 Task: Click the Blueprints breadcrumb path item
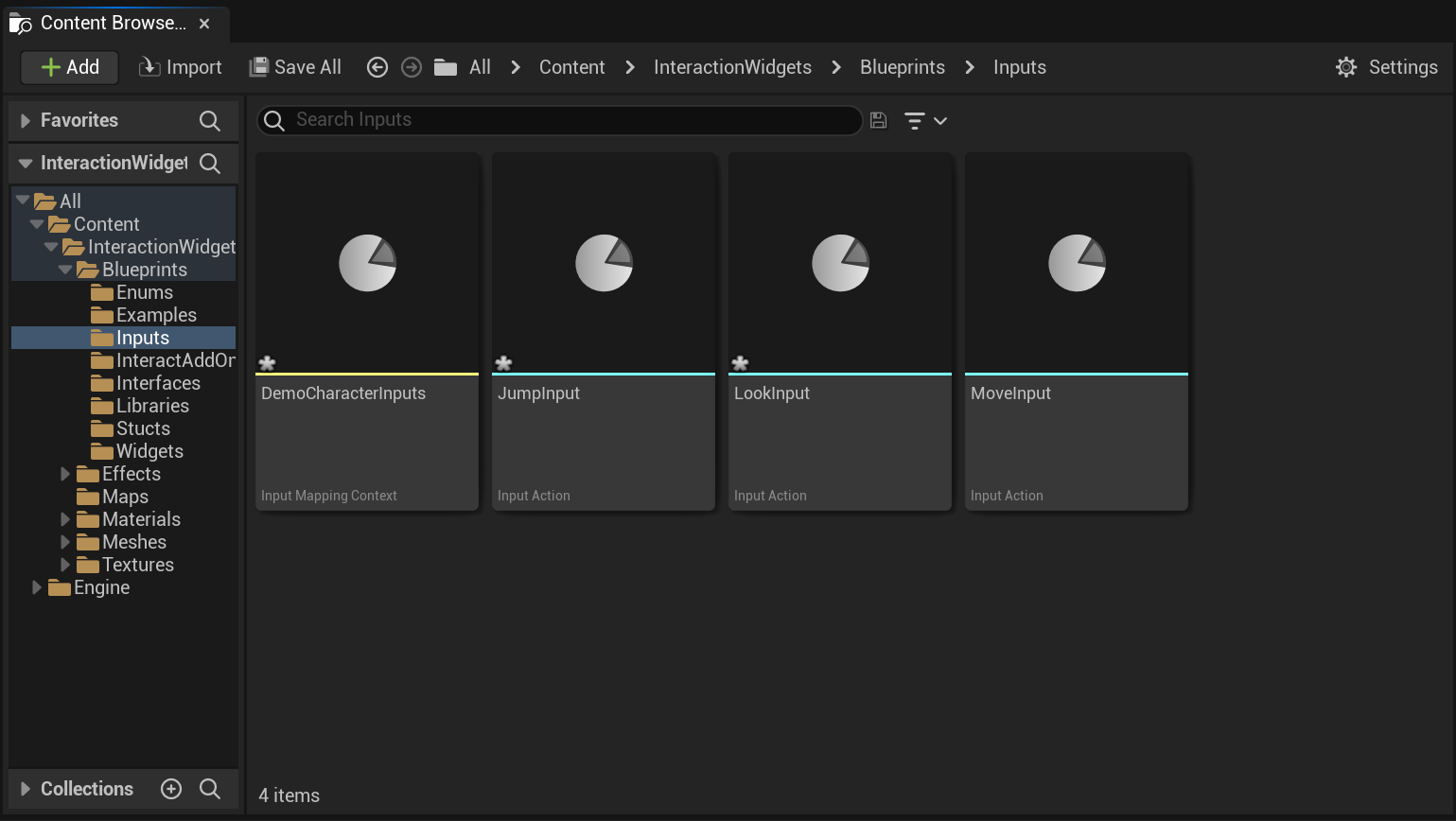[x=902, y=67]
